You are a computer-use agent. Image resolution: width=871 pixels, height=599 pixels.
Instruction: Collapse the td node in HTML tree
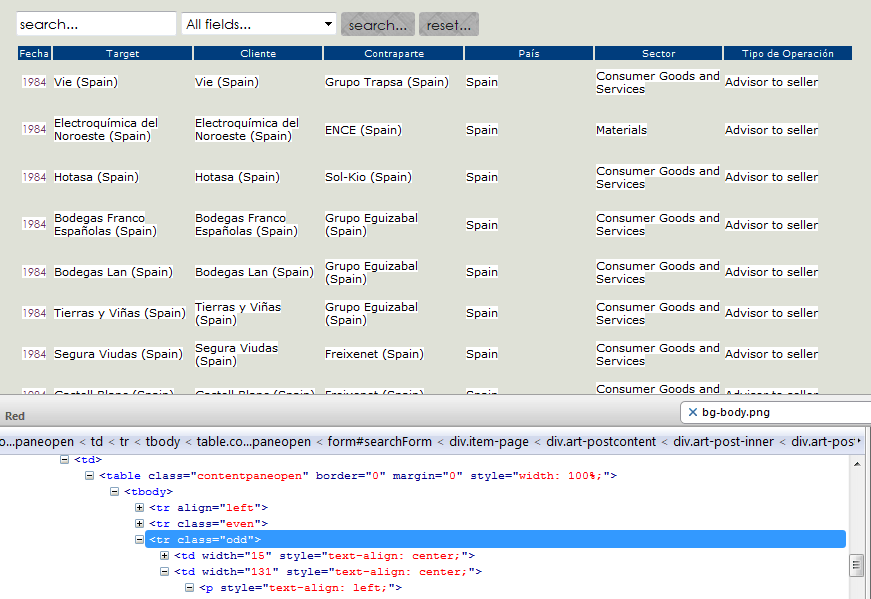click(64, 460)
